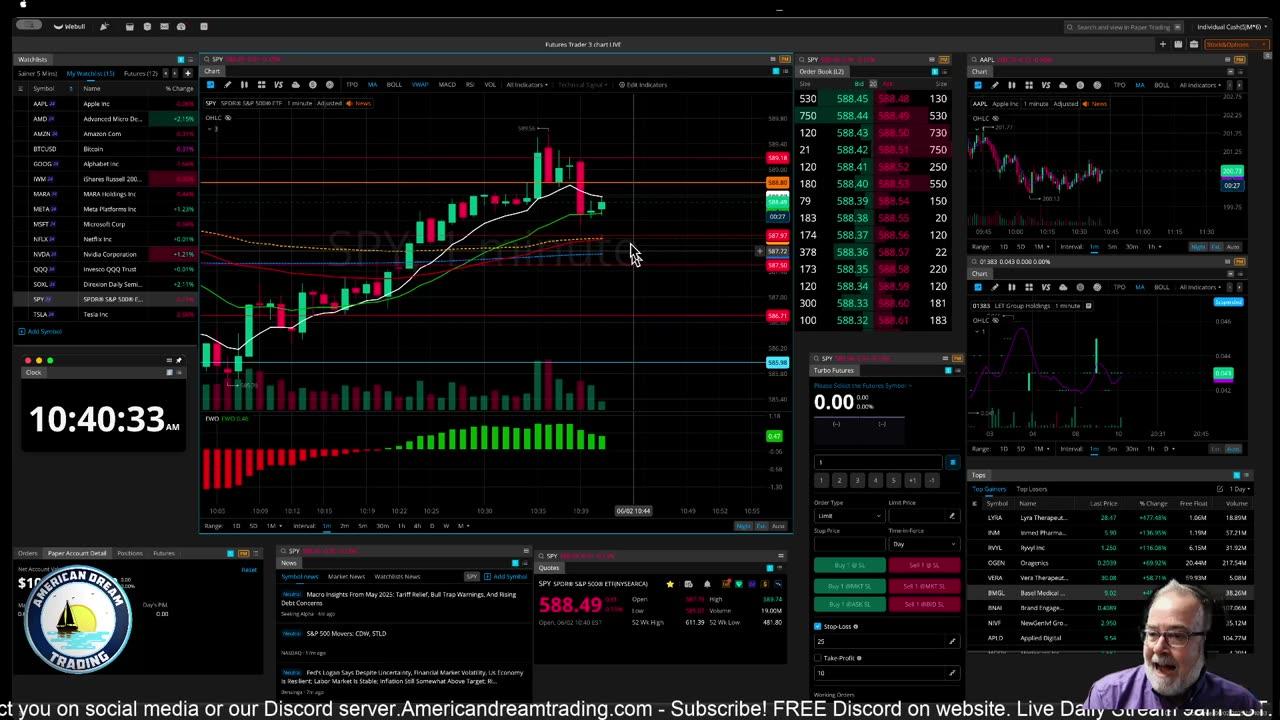Select the 30m interval below SPY chart

[382, 525]
